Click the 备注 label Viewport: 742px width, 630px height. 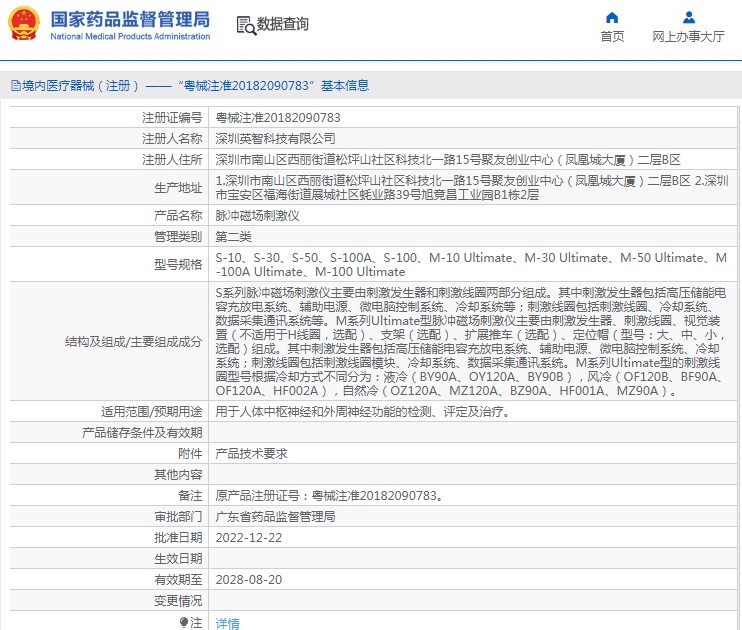point(190,496)
